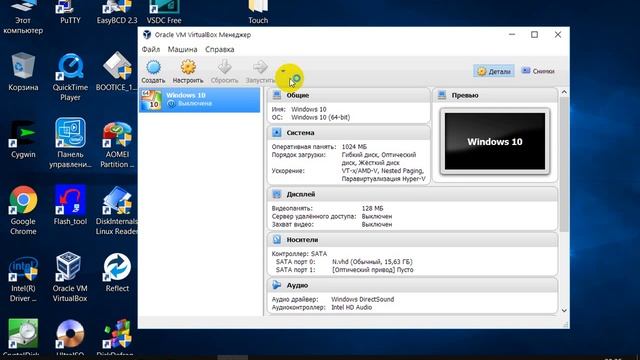Select the Панель управления desktop icon
Viewport: 640px width, 360px height.
70,143
